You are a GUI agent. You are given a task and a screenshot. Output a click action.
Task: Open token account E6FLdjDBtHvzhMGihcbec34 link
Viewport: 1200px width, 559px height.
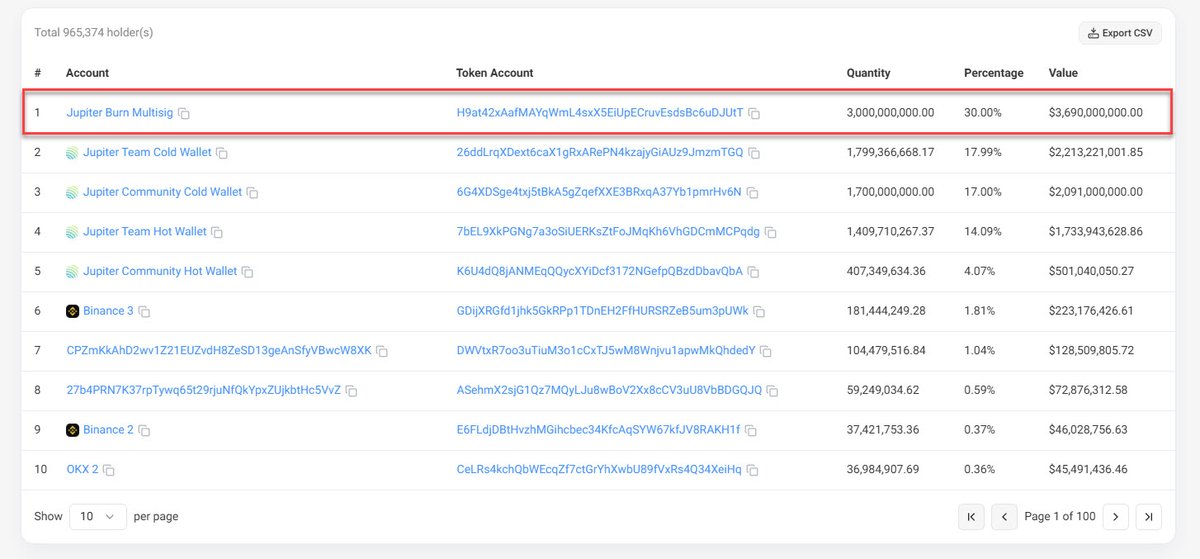point(598,430)
